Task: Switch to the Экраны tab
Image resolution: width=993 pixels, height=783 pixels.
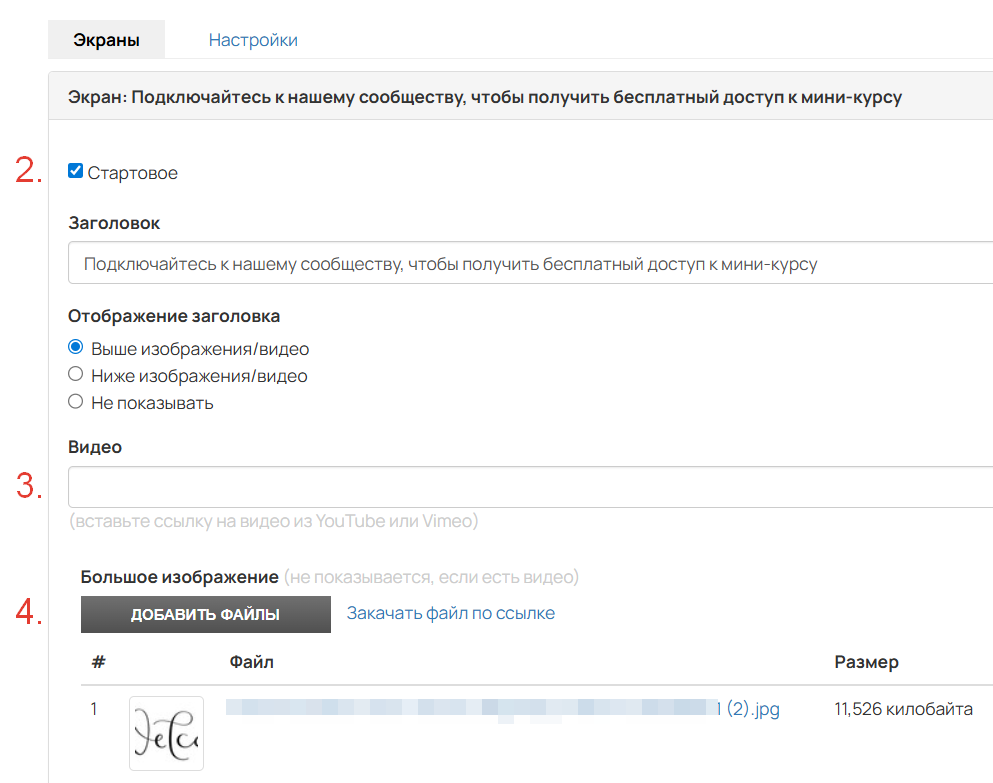Action: (106, 40)
